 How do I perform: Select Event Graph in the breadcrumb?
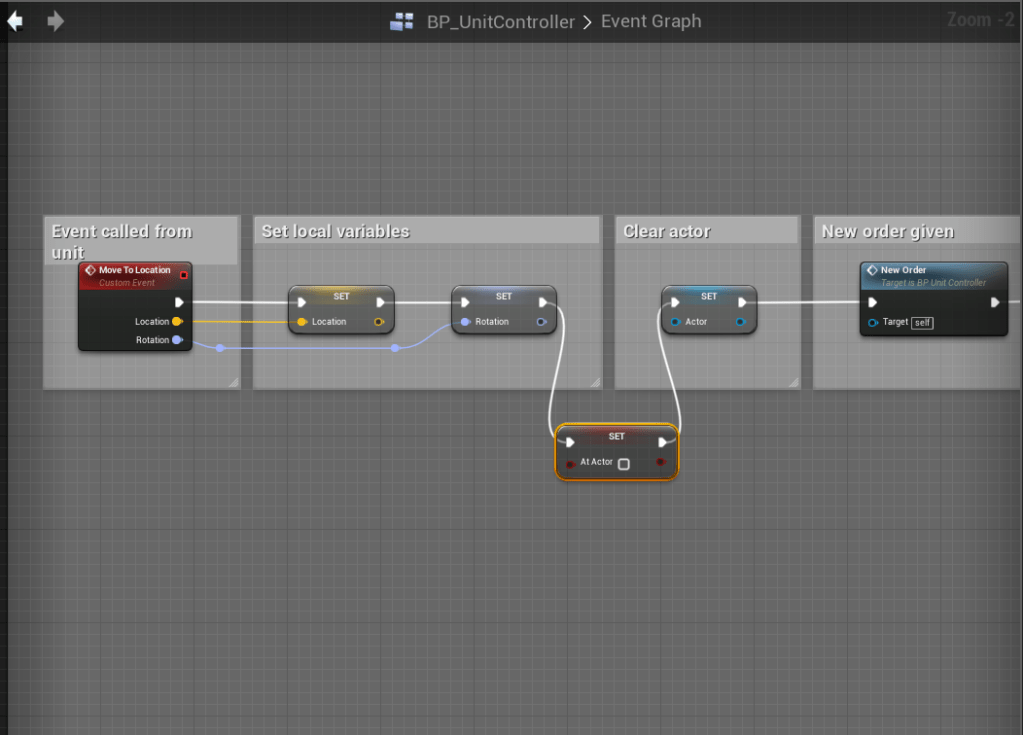click(x=651, y=22)
